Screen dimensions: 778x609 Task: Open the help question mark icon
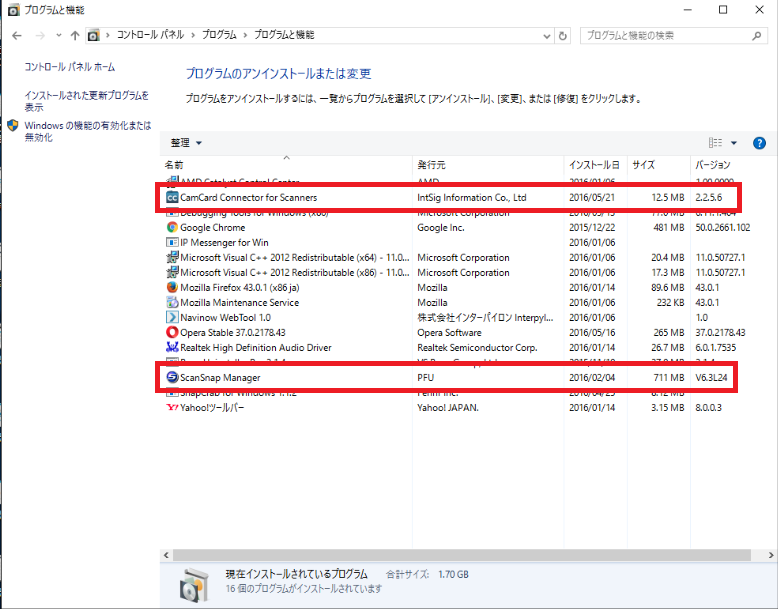pyautogui.click(x=759, y=143)
